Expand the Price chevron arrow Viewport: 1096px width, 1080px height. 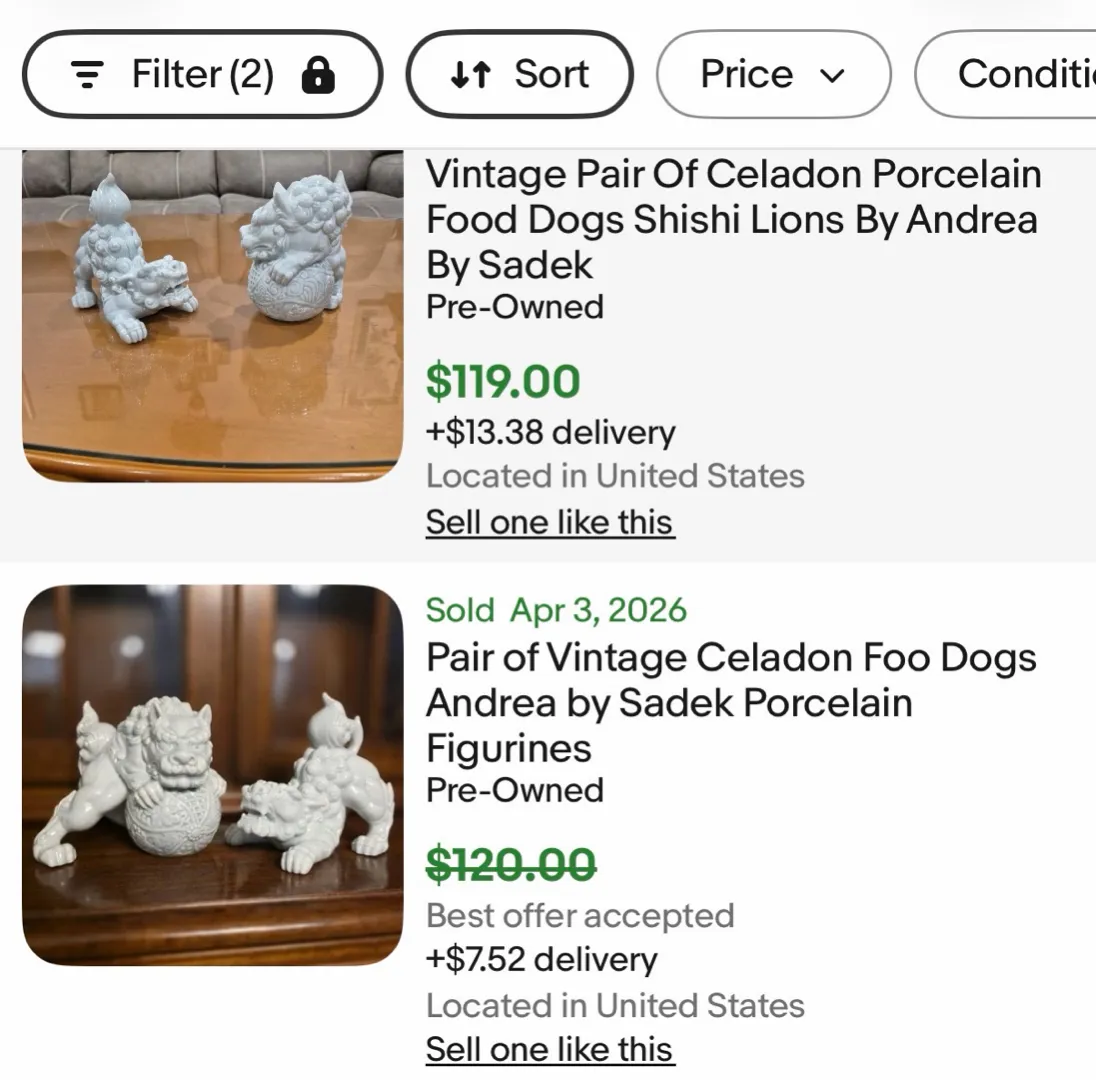[832, 75]
